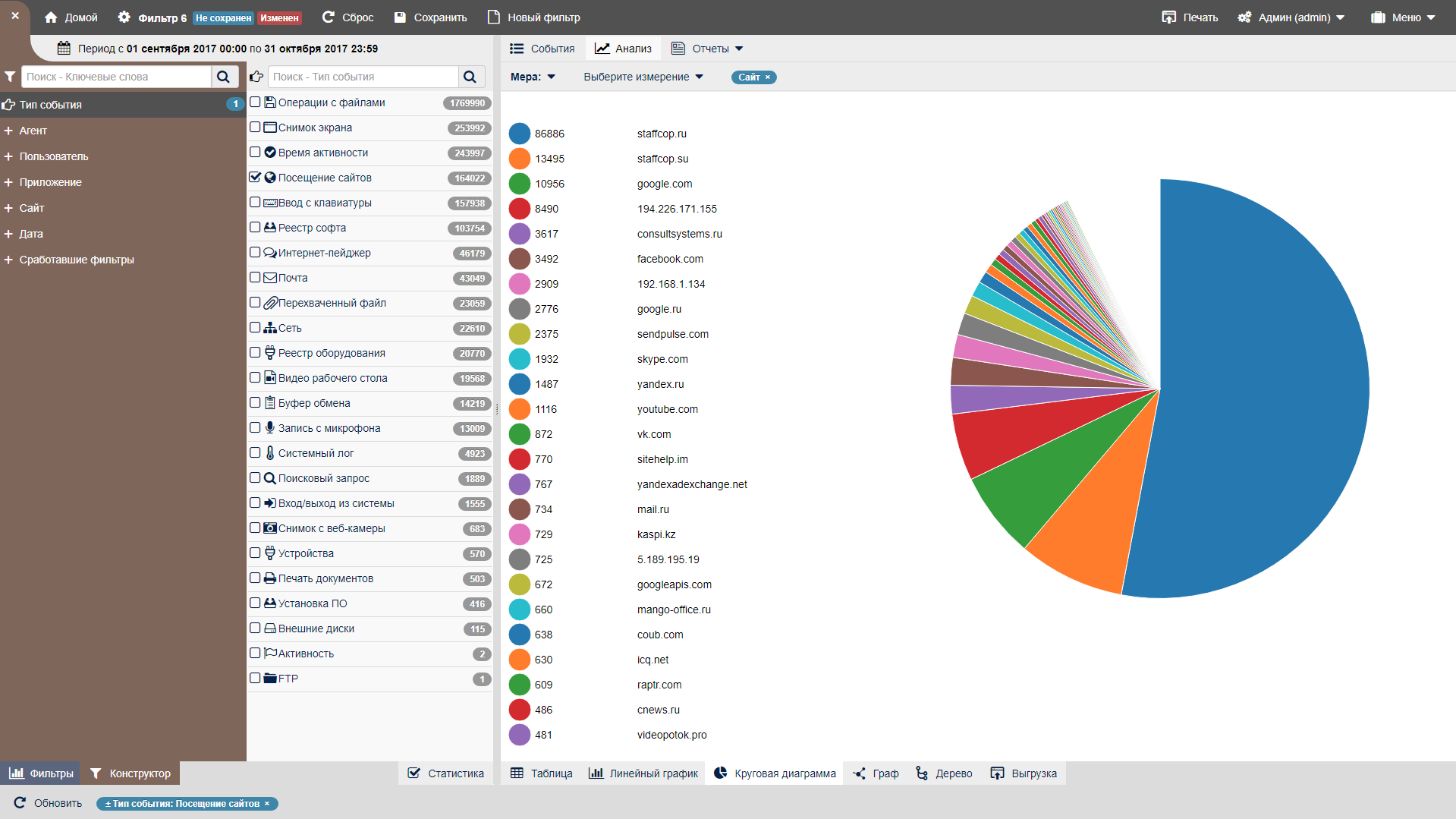
Task: Click the gear icon next to Фильтр 6
Action: click(x=124, y=17)
